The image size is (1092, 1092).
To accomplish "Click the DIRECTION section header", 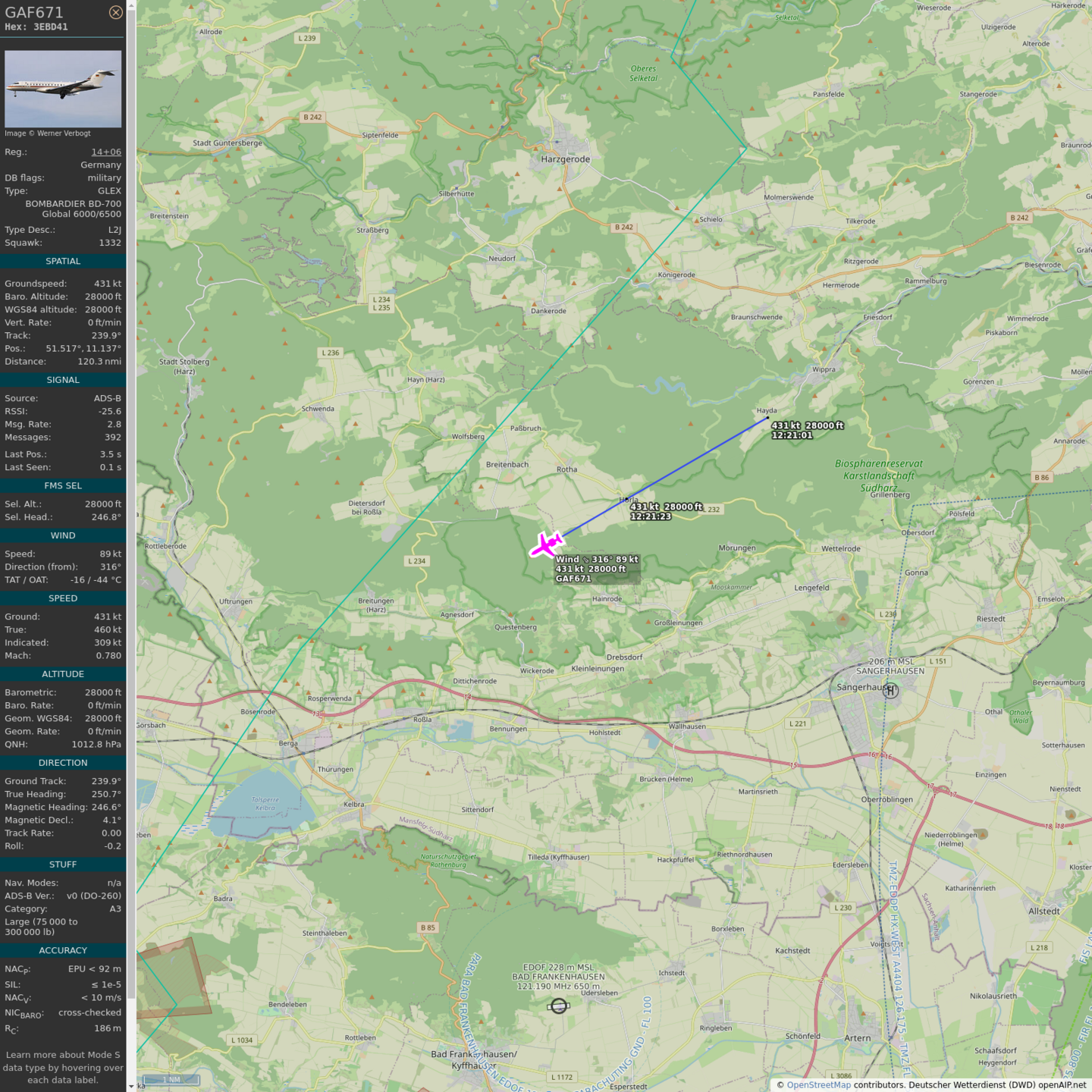I will click(x=63, y=763).
